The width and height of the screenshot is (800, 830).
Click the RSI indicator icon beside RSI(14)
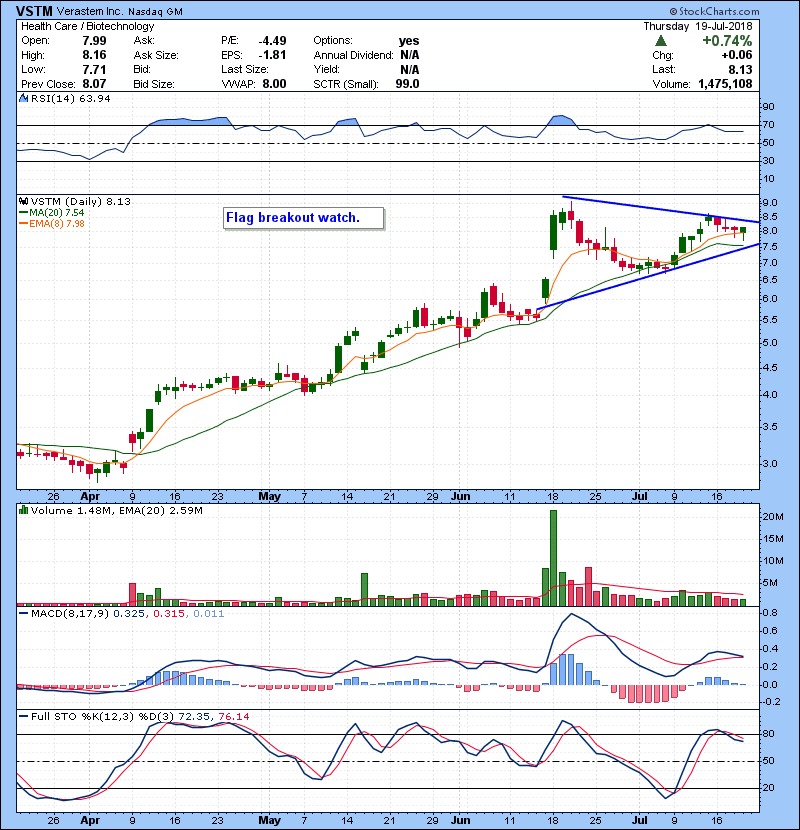[24, 98]
